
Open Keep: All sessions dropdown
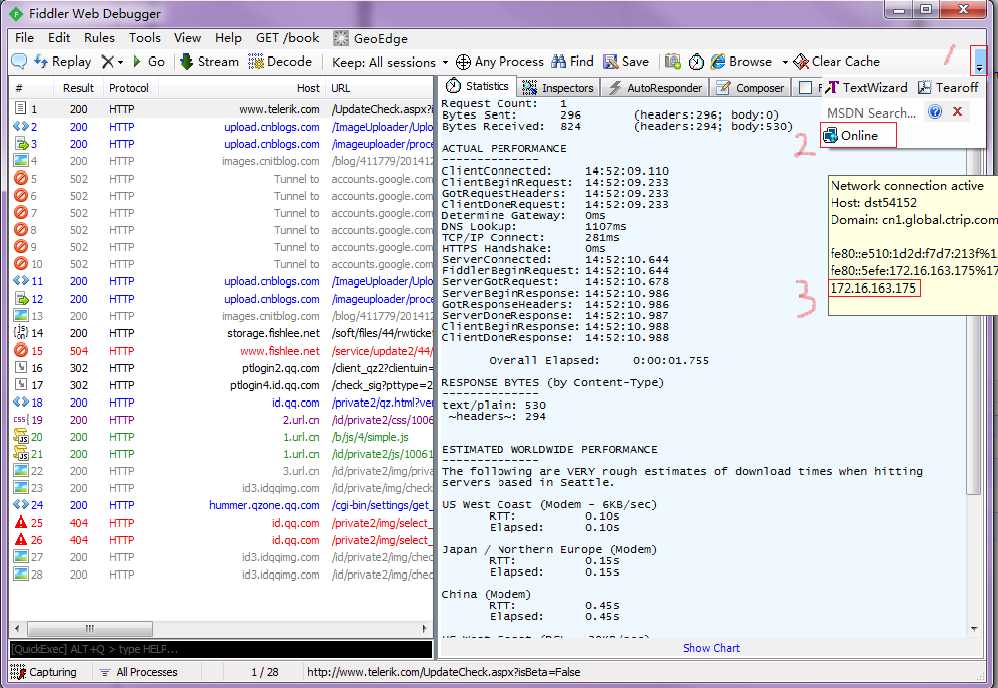point(390,62)
